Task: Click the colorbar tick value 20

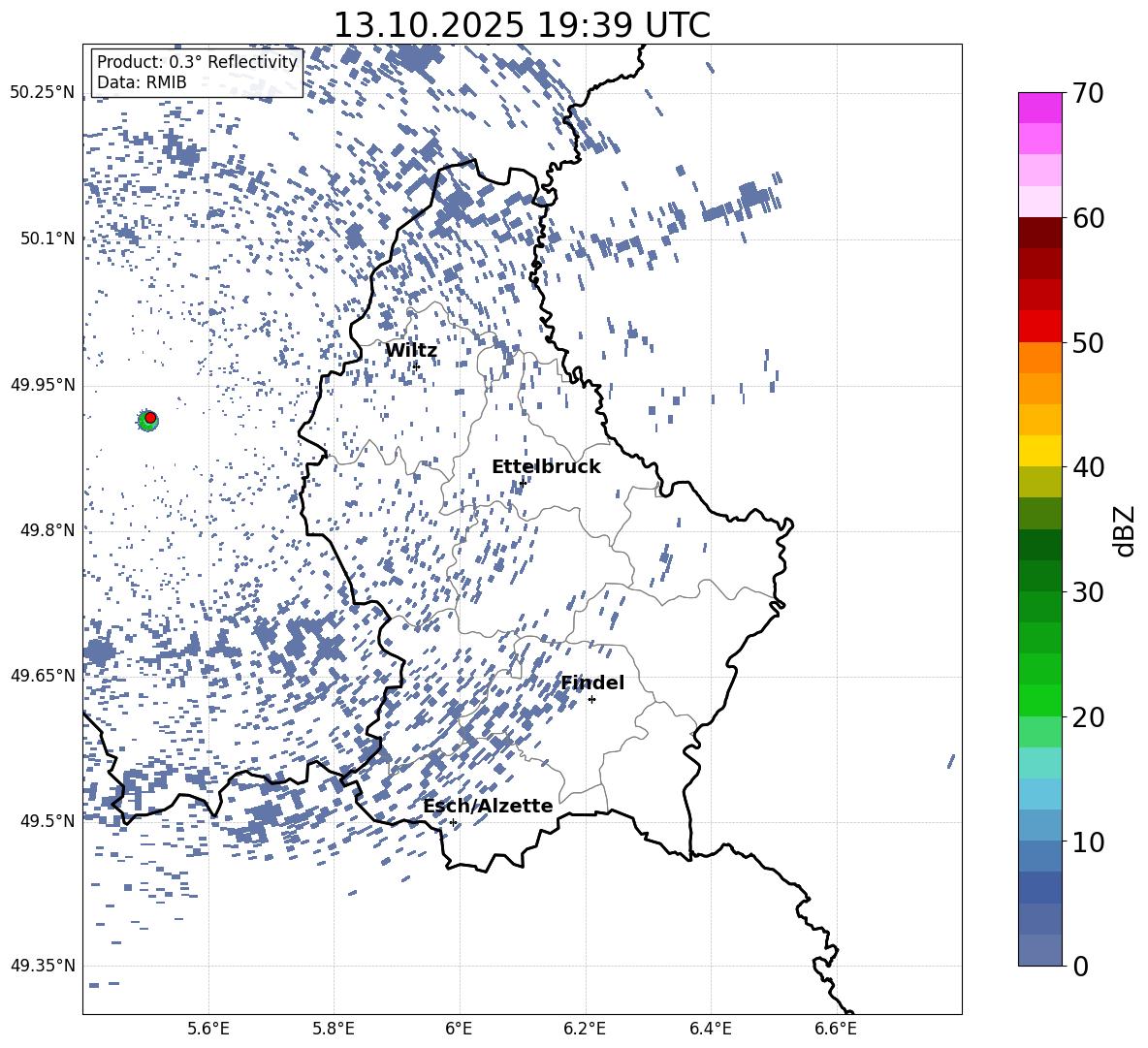Action: pos(1088,717)
